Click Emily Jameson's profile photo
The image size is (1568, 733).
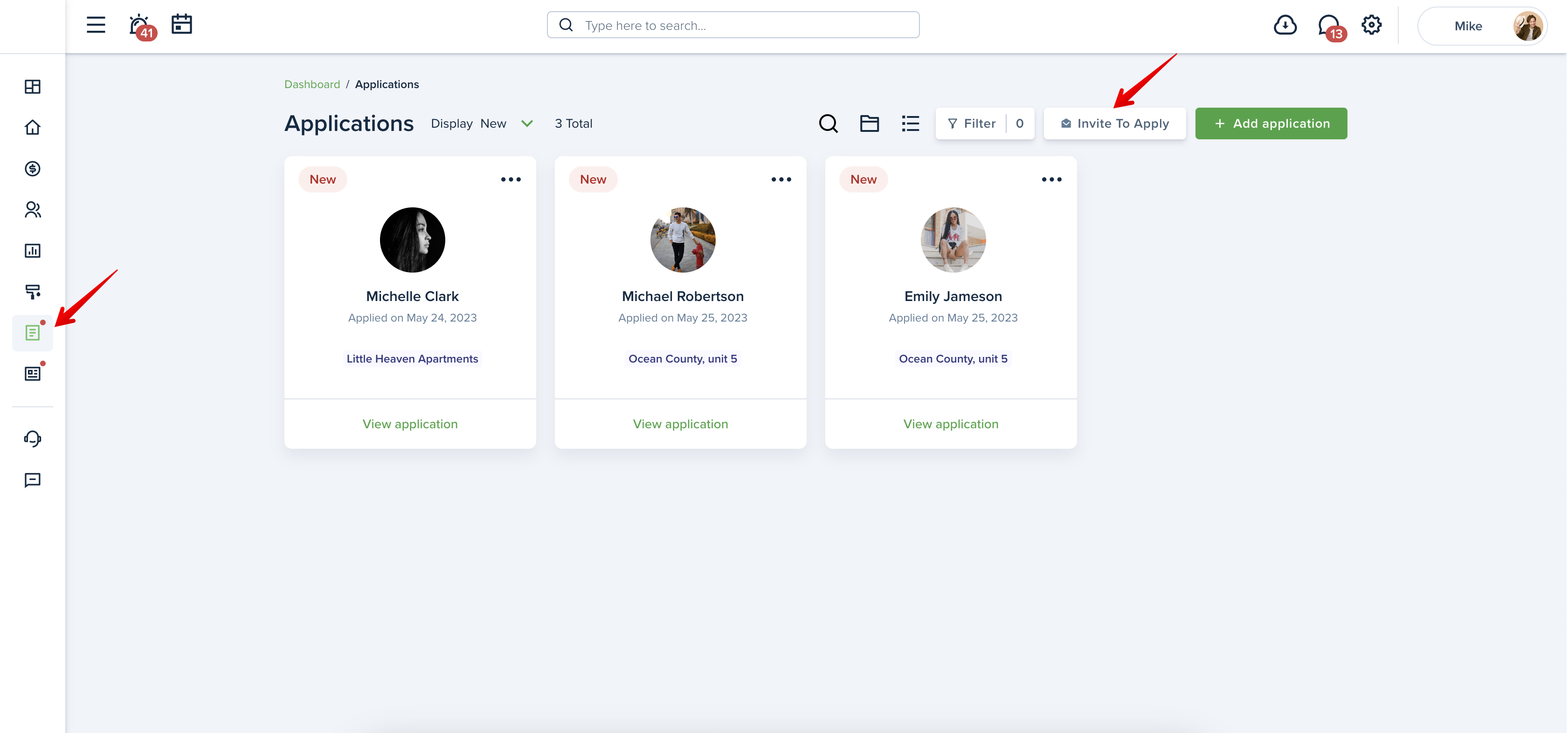pyautogui.click(x=953, y=240)
